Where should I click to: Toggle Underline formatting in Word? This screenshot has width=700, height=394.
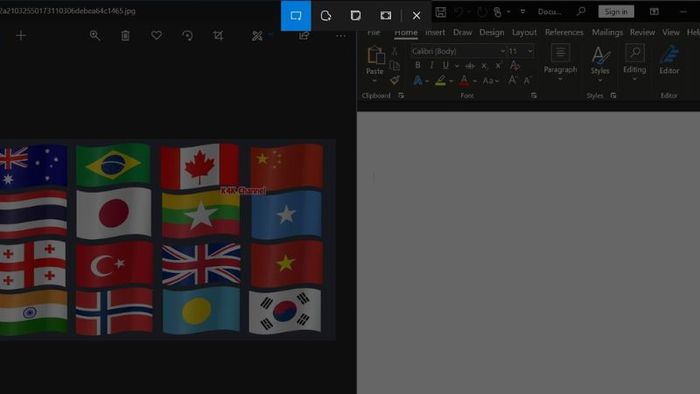[x=446, y=66]
